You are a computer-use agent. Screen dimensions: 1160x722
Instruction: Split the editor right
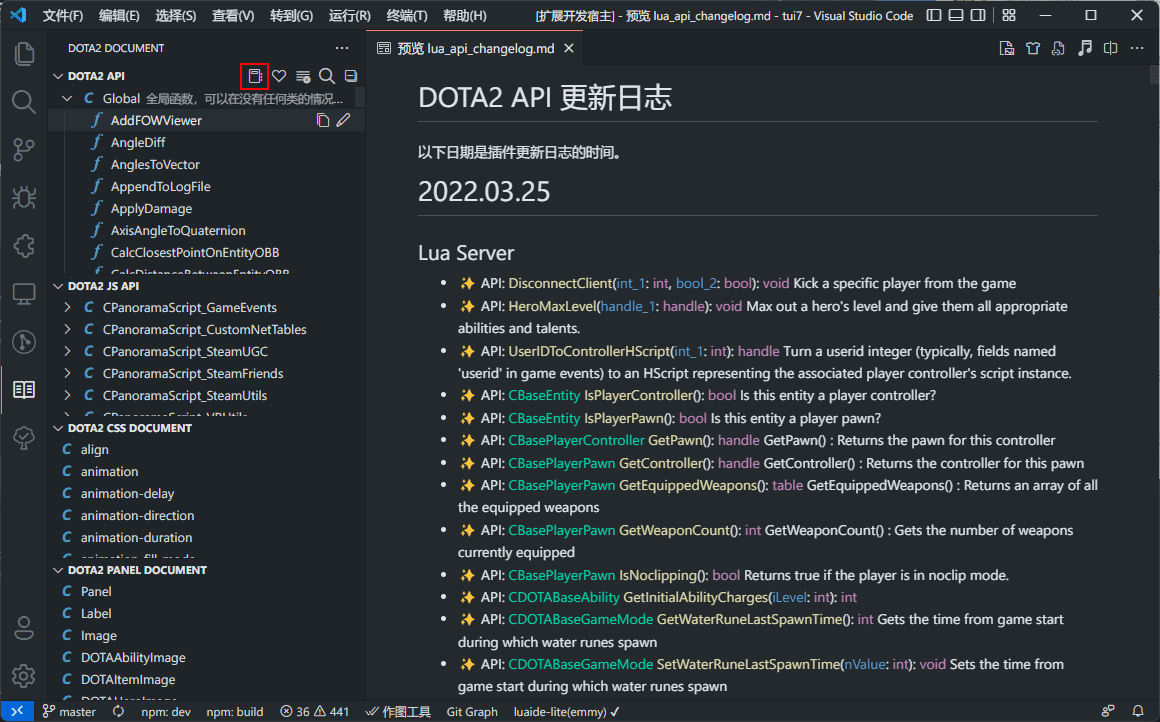click(x=1110, y=48)
